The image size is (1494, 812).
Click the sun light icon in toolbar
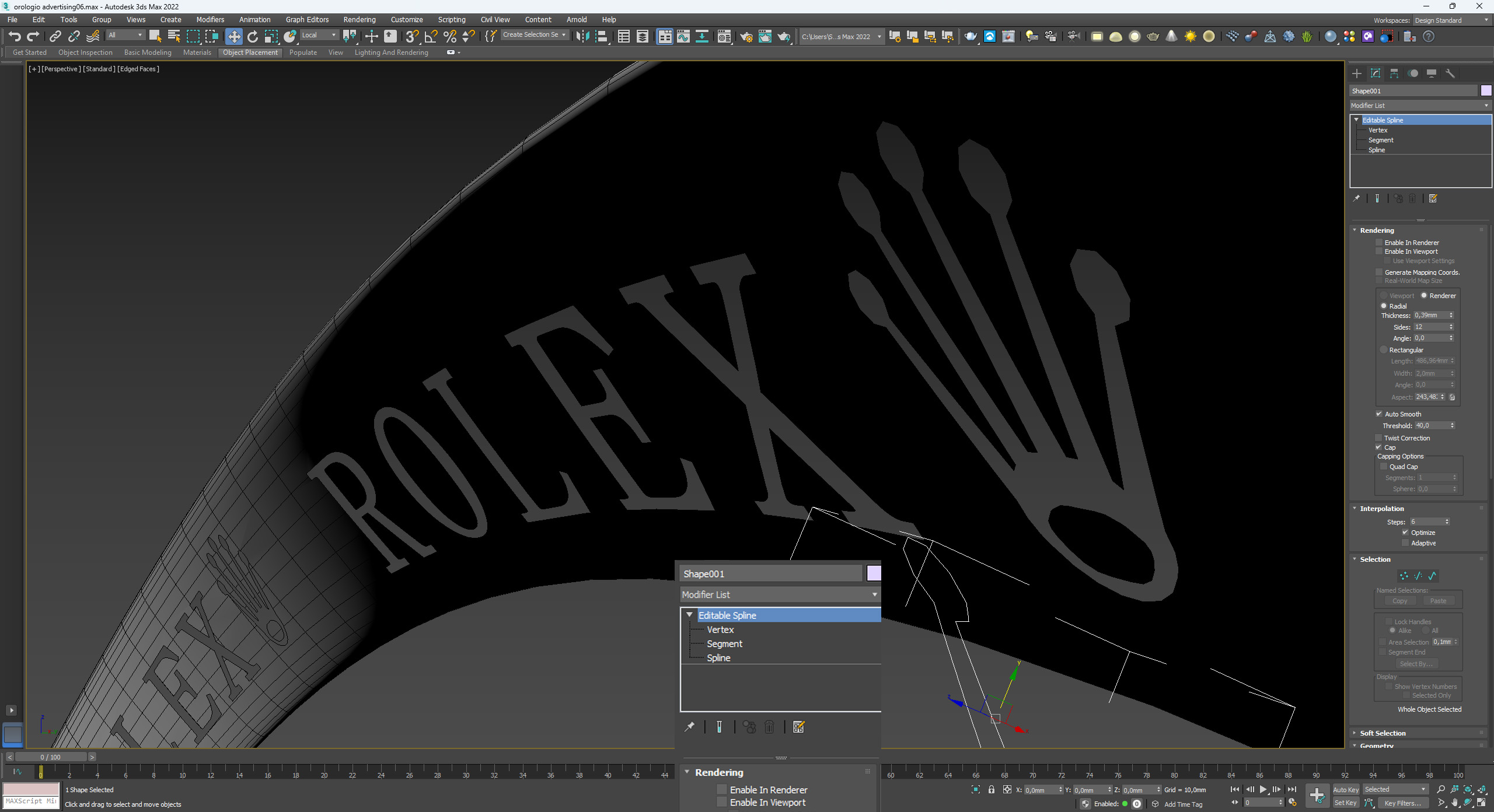click(1190, 36)
